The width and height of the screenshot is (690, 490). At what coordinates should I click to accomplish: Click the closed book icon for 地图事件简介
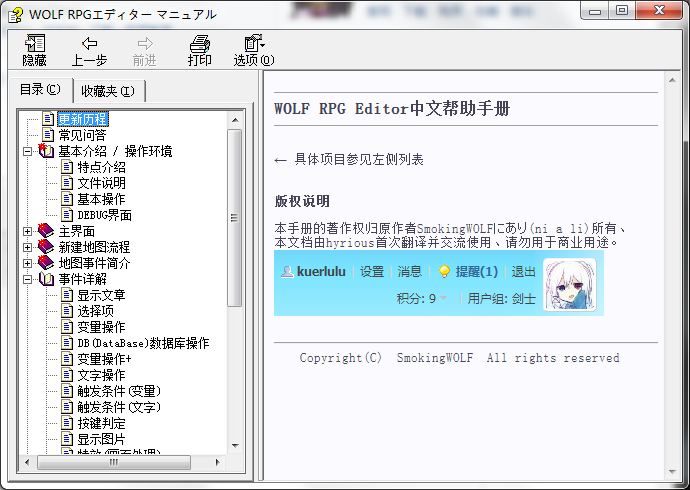[x=46, y=263]
